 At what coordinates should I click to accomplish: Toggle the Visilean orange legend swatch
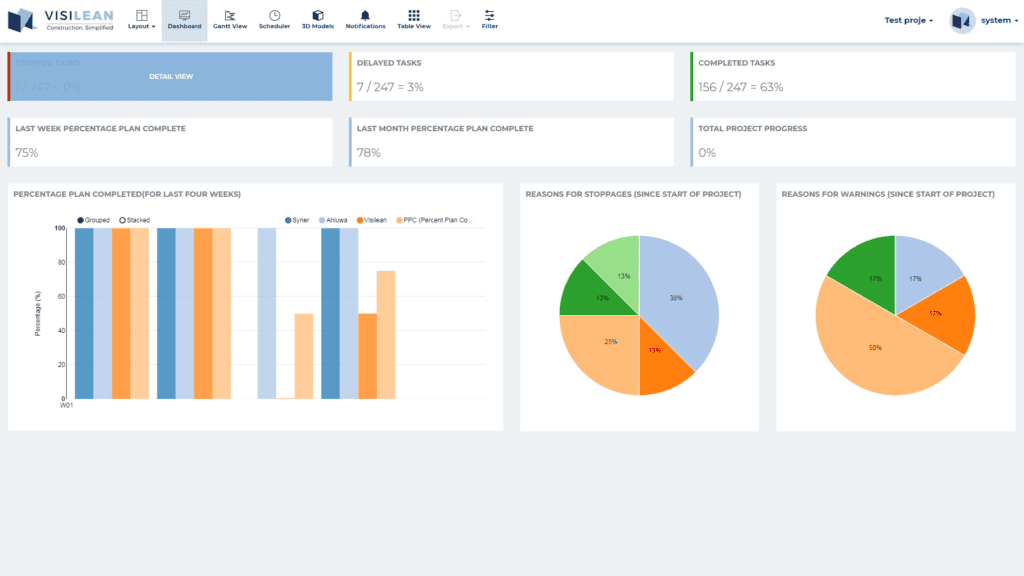click(357, 219)
